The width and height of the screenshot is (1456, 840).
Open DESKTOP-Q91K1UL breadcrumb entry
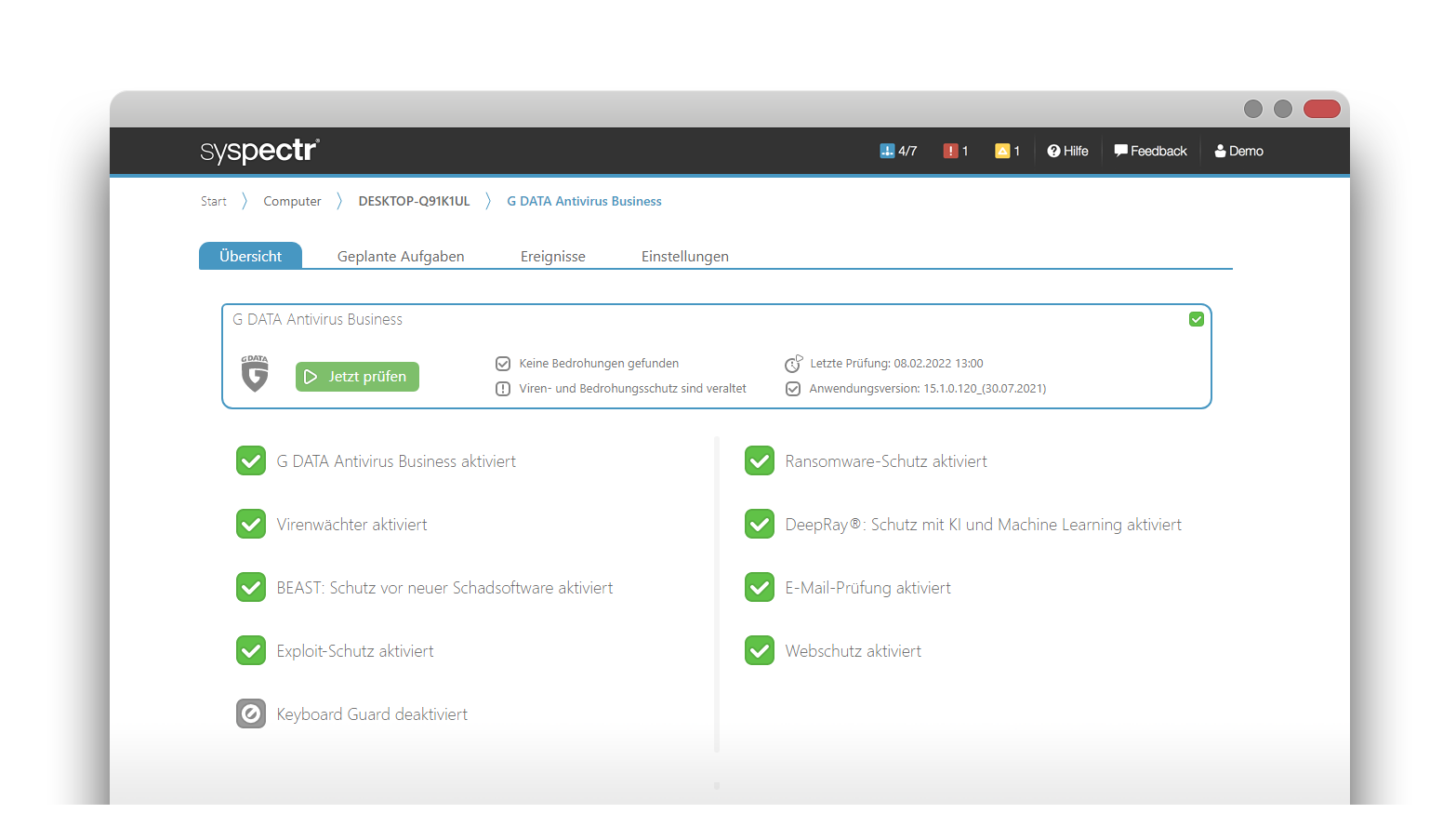pos(414,201)
